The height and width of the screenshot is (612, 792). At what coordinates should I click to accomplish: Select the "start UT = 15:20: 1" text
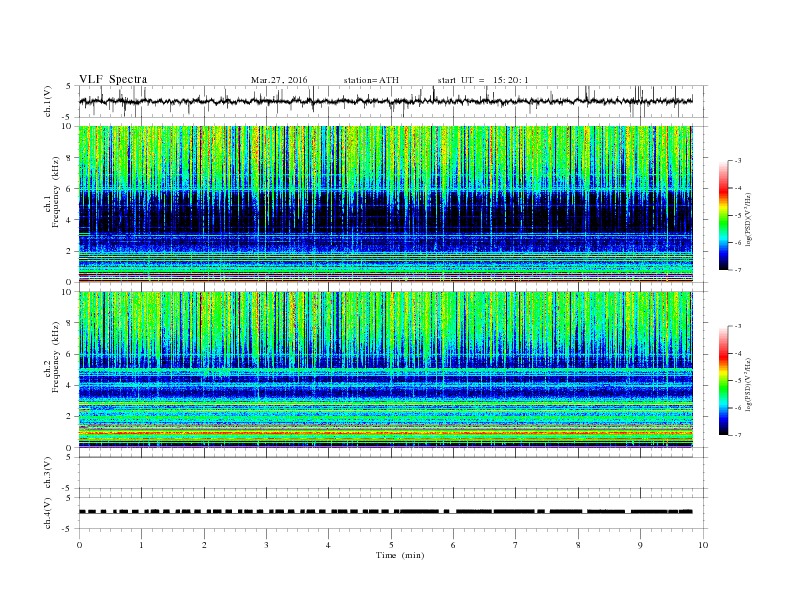[x=483, y=80]
